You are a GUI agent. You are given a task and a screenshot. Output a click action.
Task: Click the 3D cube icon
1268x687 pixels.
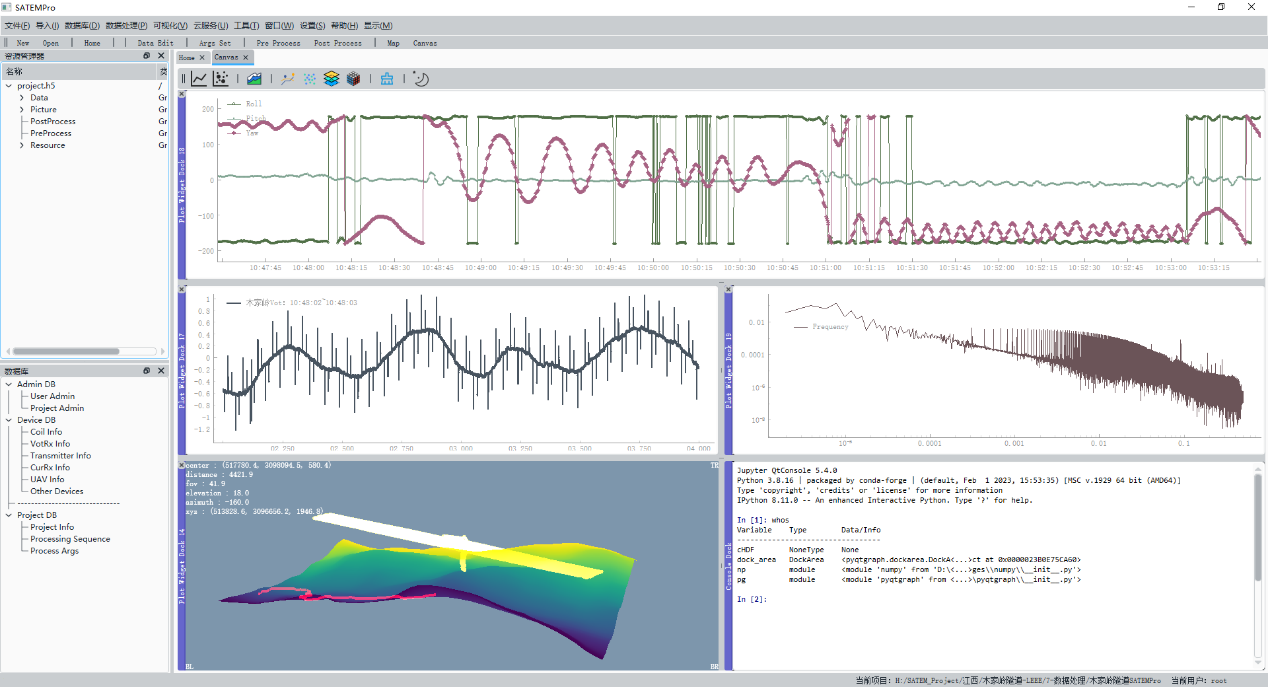[353, 79]
